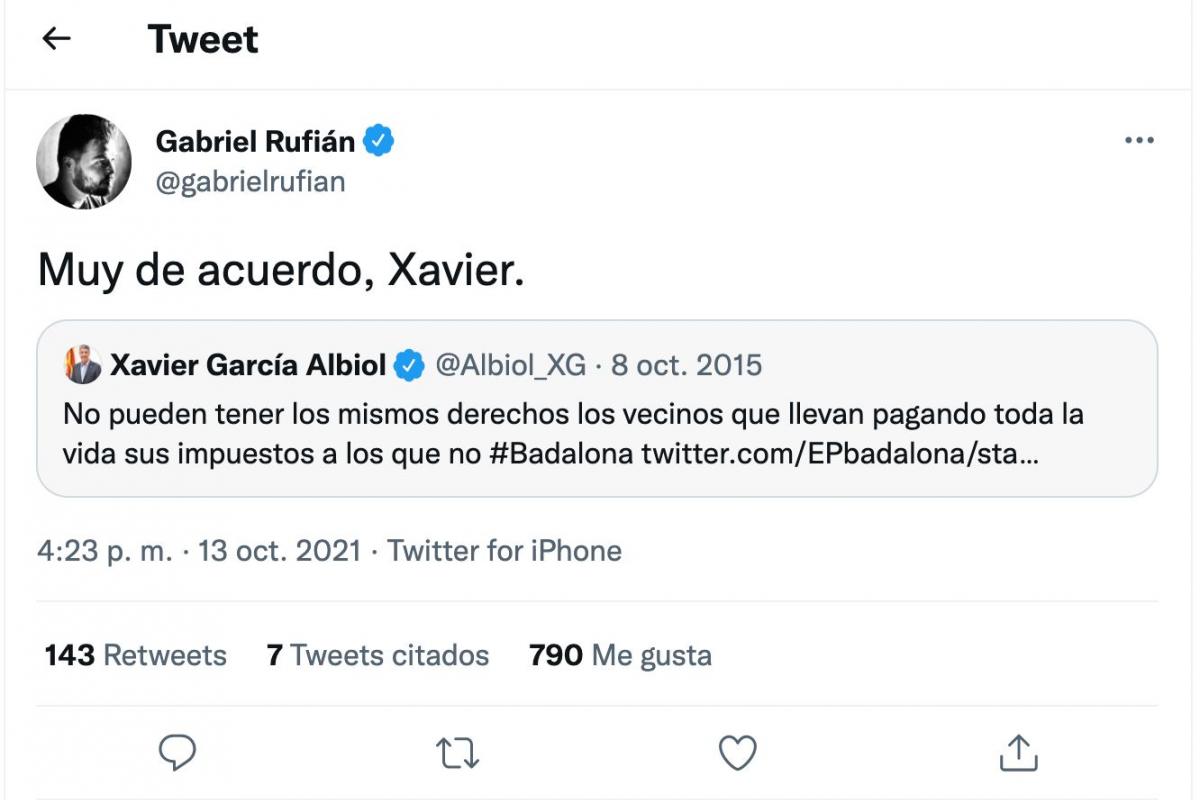The width and height of the screenshot is (1200, 800).
Task: View the 143 Retweets list
Action: (136, 656)
